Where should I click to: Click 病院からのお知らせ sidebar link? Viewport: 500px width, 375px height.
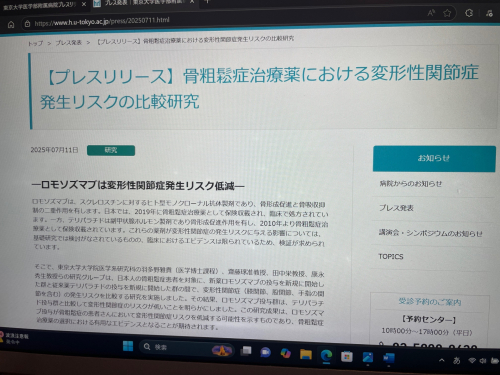[x=411, y=184]
